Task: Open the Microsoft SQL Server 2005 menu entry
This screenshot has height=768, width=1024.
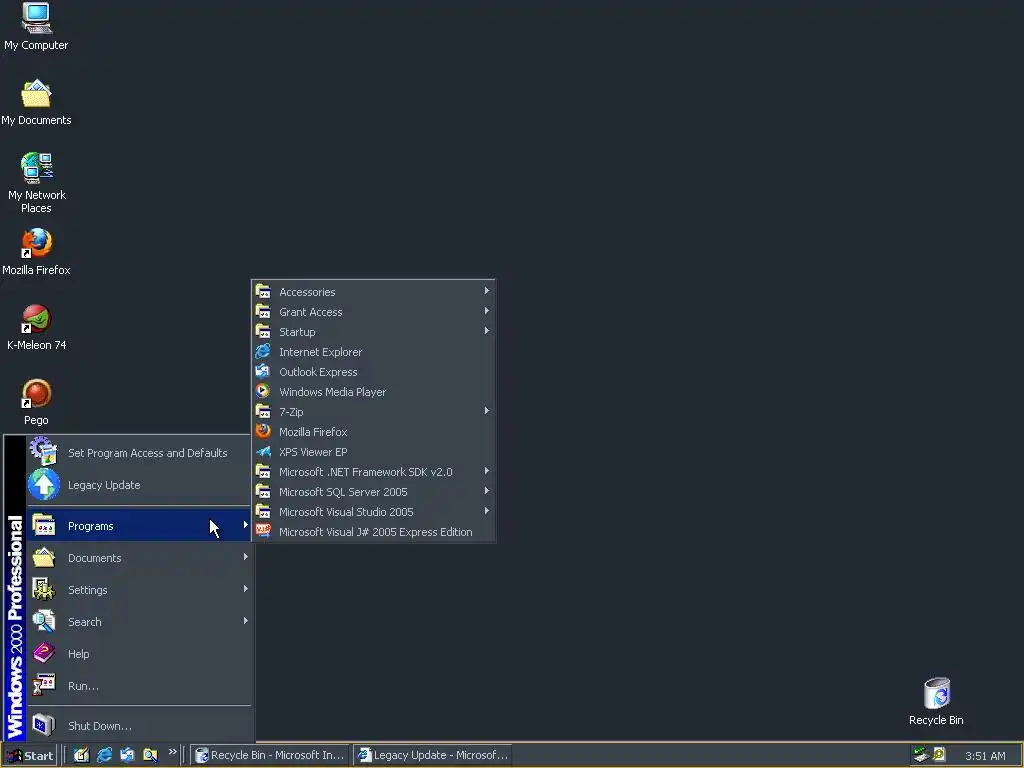Action: [373, 492]
